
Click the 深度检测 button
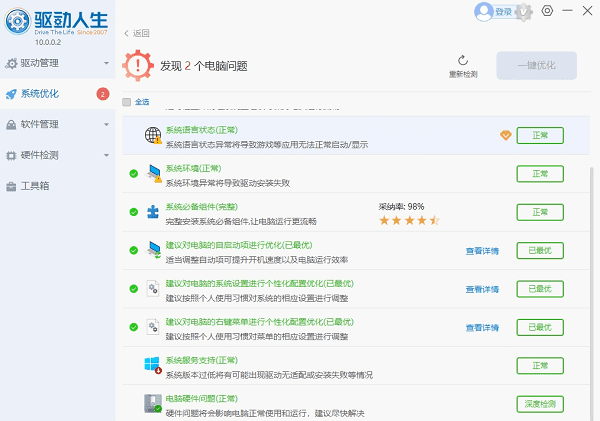point(540,404)
